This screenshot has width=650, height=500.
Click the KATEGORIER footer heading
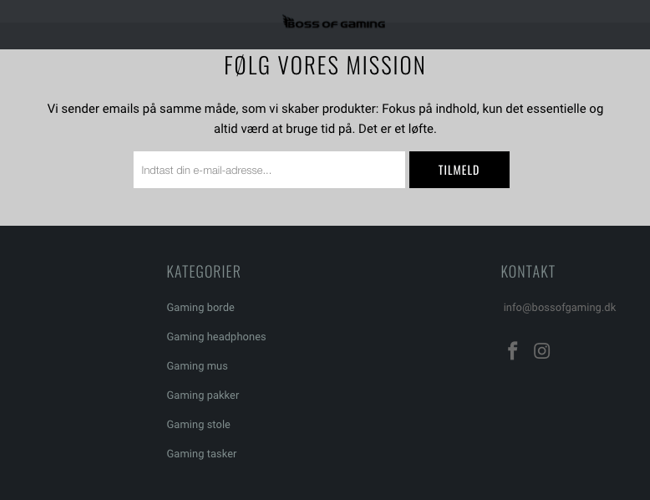(x=203, y=272)
